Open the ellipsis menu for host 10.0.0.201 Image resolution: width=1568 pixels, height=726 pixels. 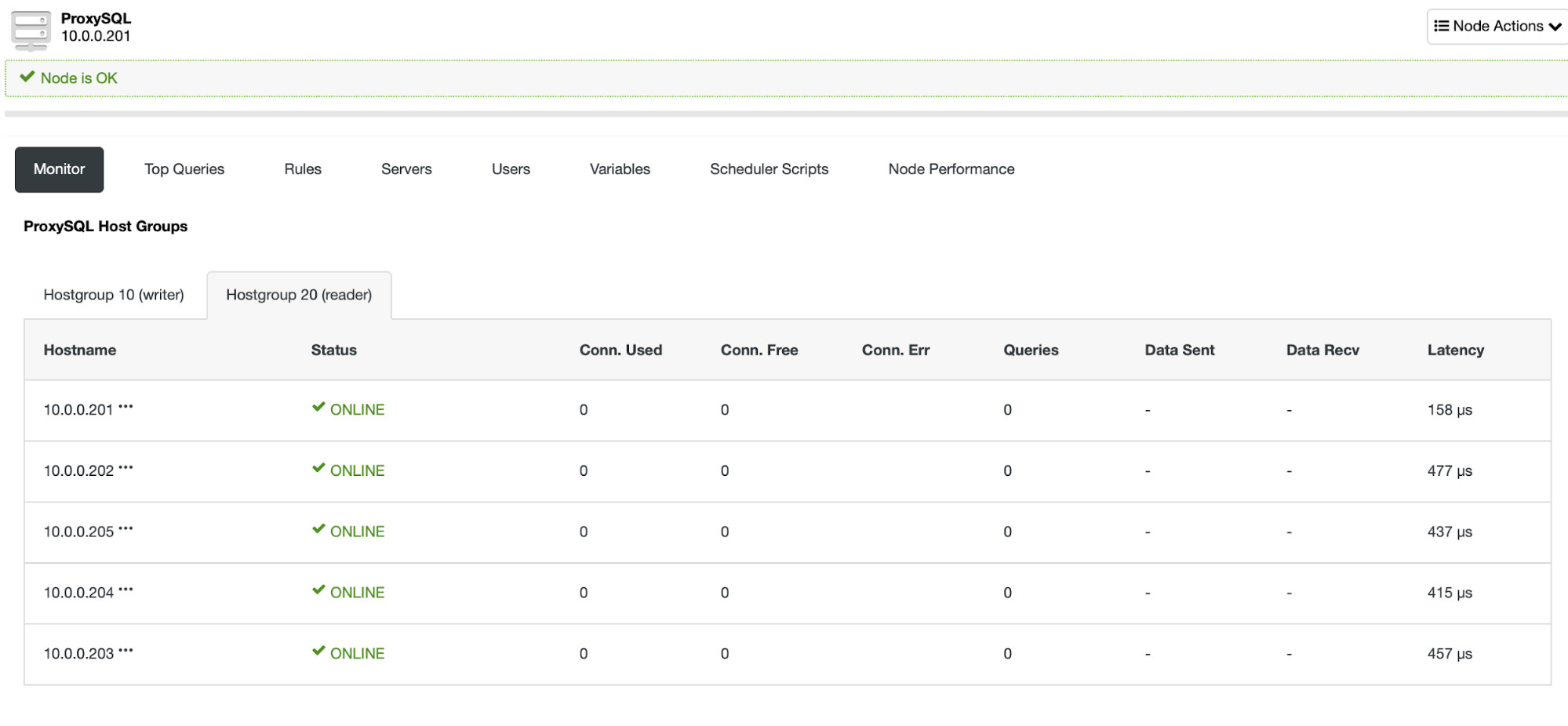click(126, 406)
